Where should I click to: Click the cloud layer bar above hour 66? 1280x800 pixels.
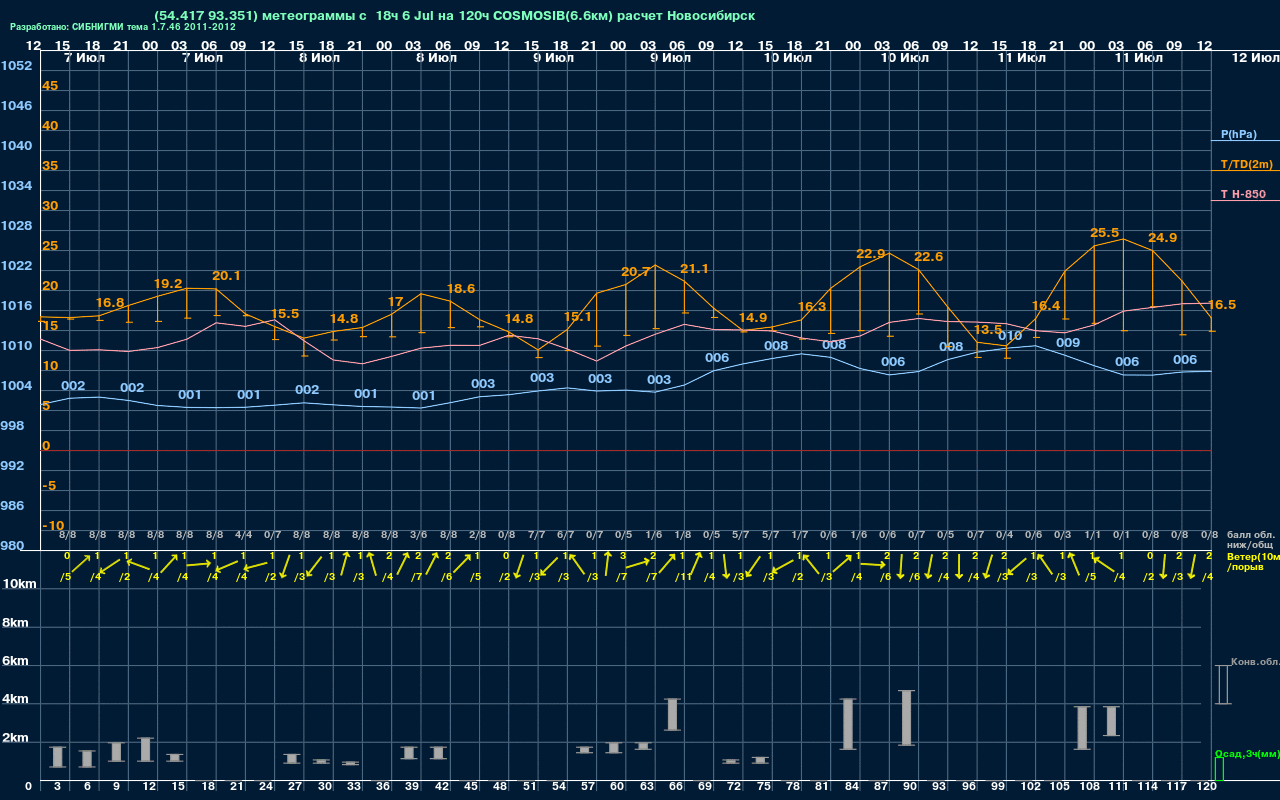point(673,714)
